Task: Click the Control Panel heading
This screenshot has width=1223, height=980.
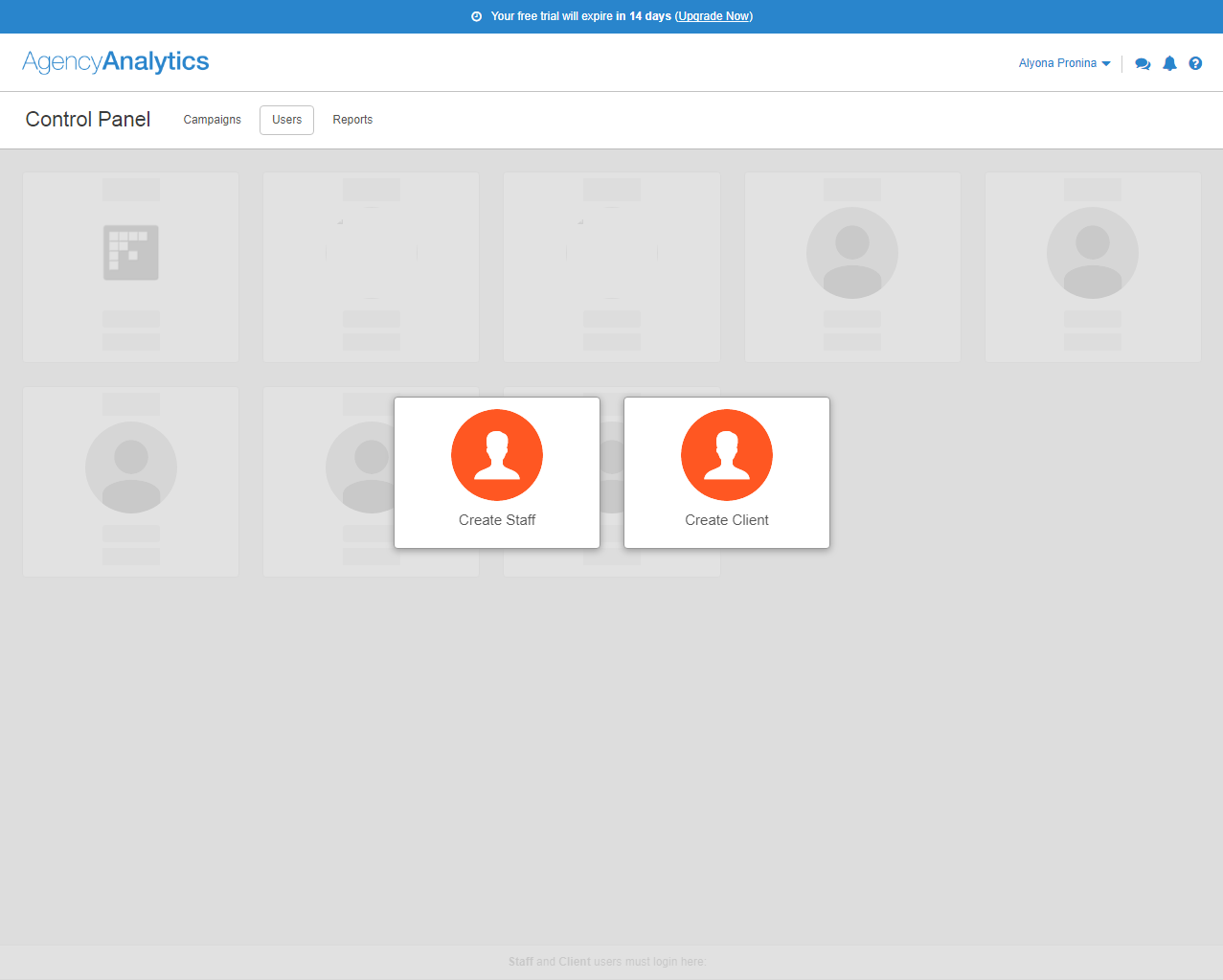Action: point(87,120)
